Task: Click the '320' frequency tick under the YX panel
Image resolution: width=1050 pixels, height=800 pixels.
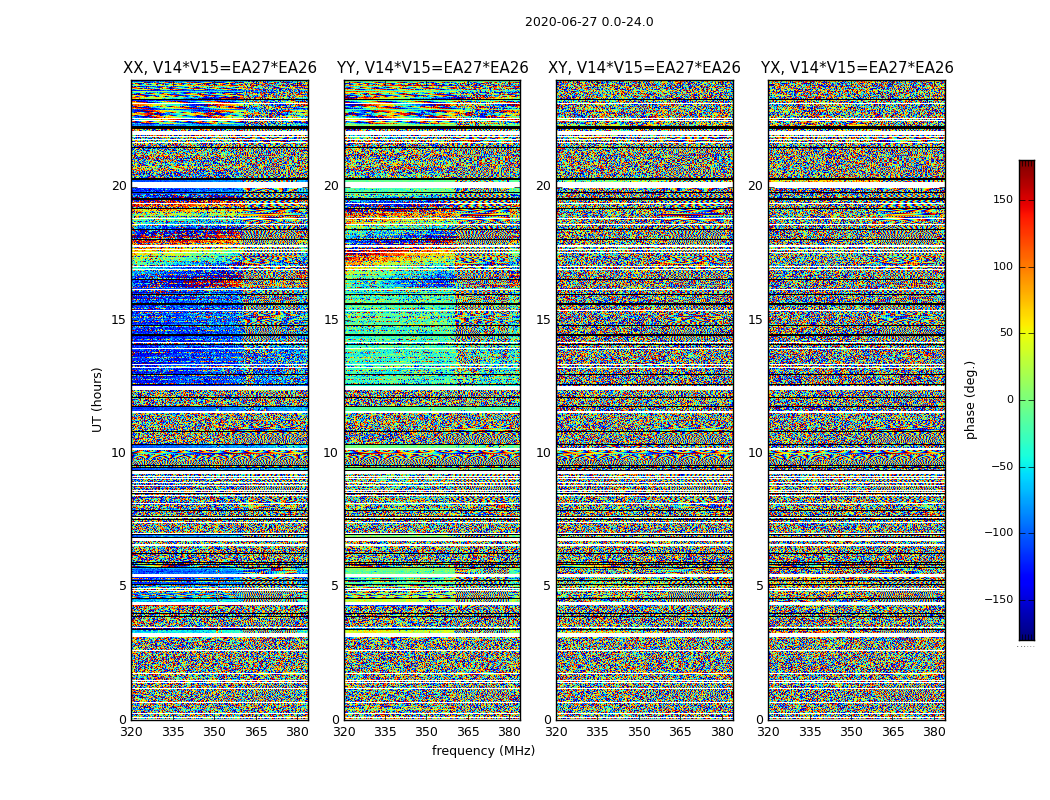Action: click(768, 732)
